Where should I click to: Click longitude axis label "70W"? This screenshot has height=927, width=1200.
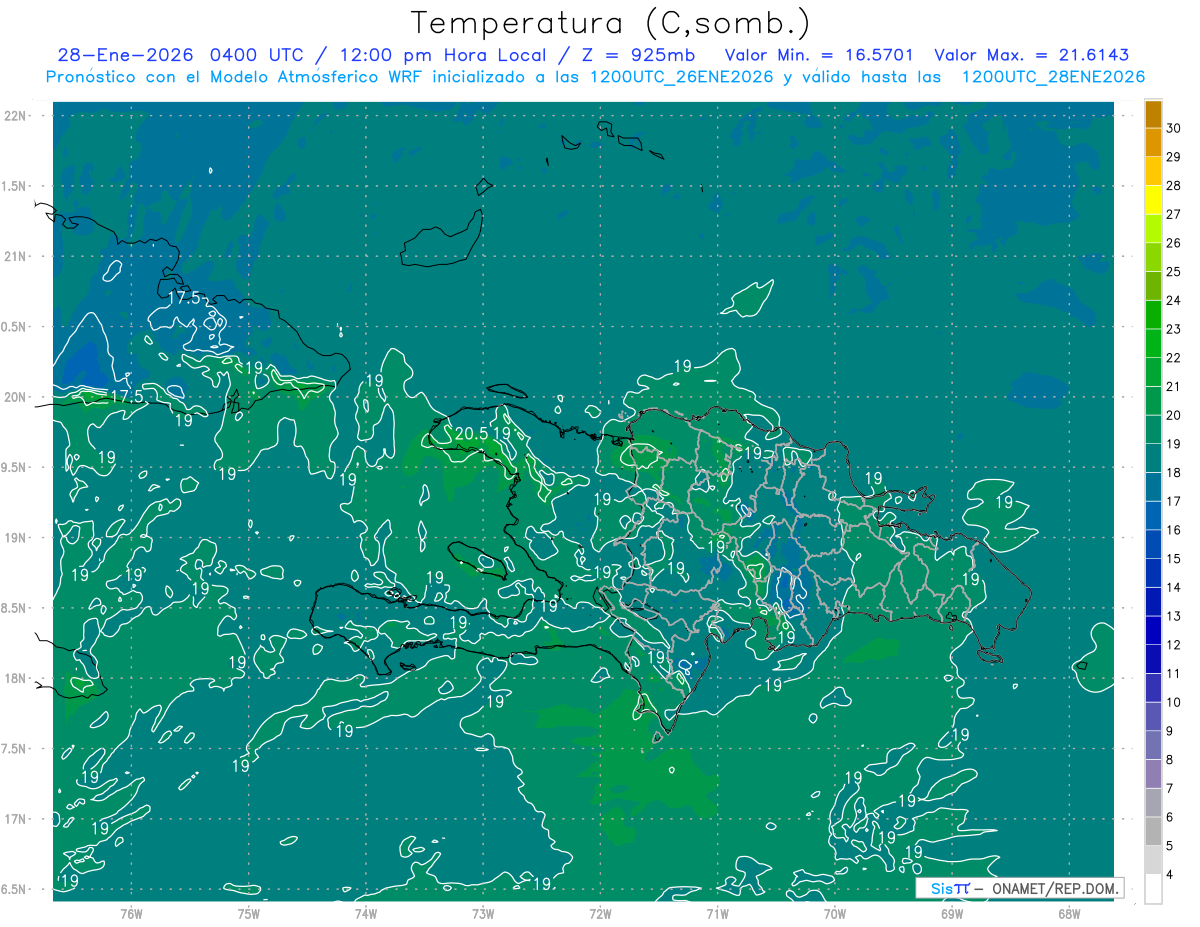point(835,913)
